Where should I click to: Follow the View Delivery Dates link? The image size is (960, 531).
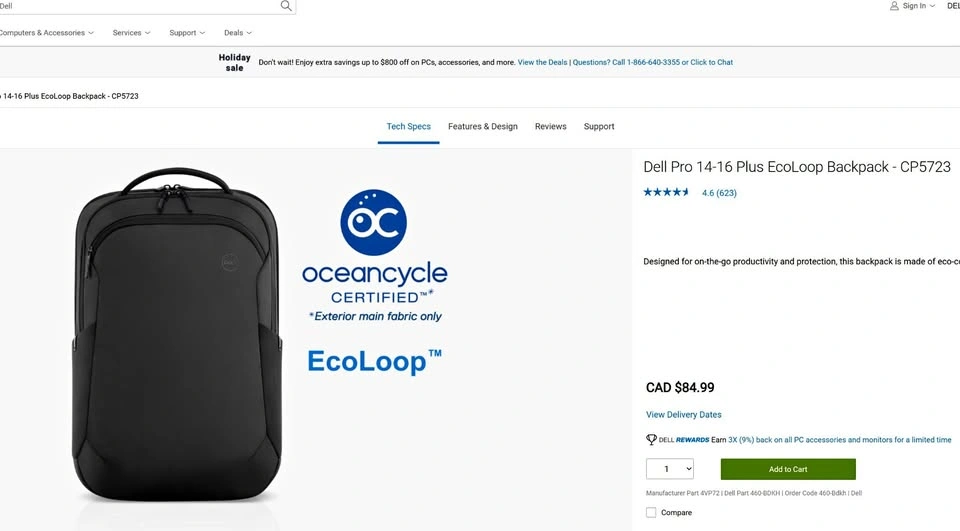click(x=683, y=415)
